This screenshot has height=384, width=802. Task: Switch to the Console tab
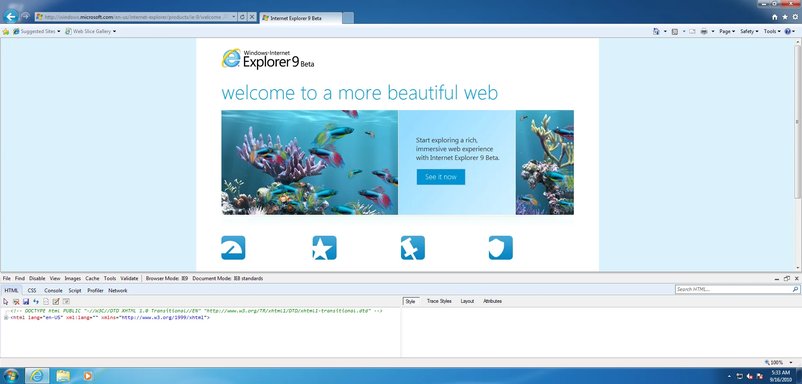[x=53, y=290]
